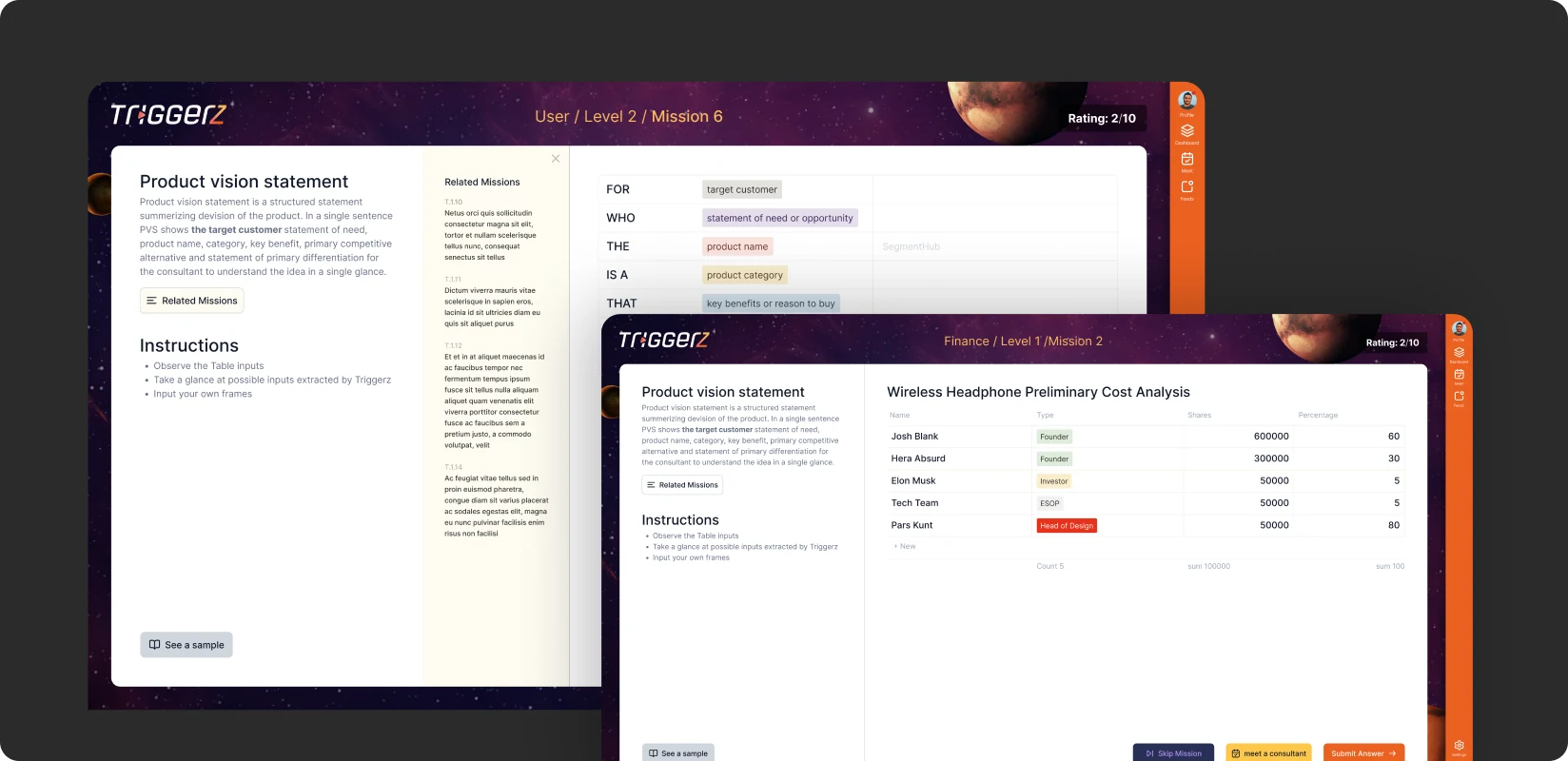
Task: Open Meet calendar icon in Finance window sidebar
Action: (x=1459, y=374)
